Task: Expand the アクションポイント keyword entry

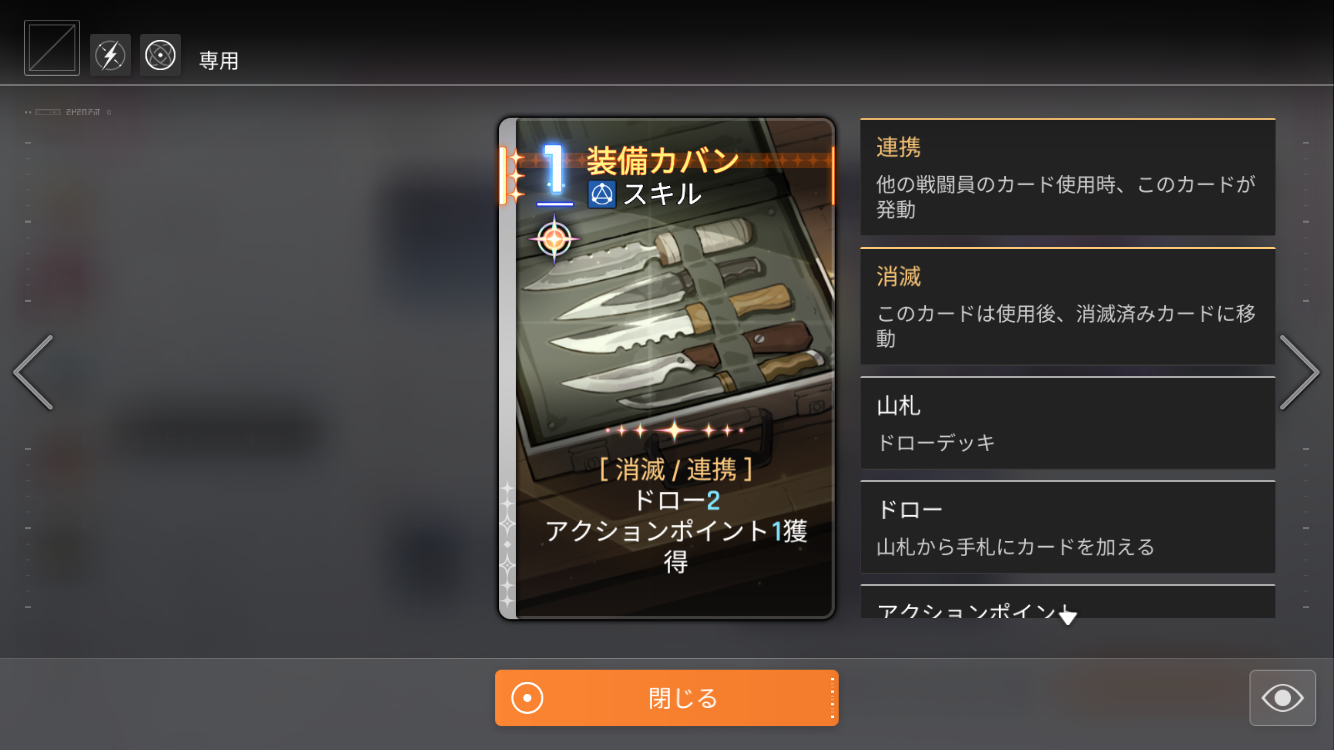Action: (x=1068, y=602)
